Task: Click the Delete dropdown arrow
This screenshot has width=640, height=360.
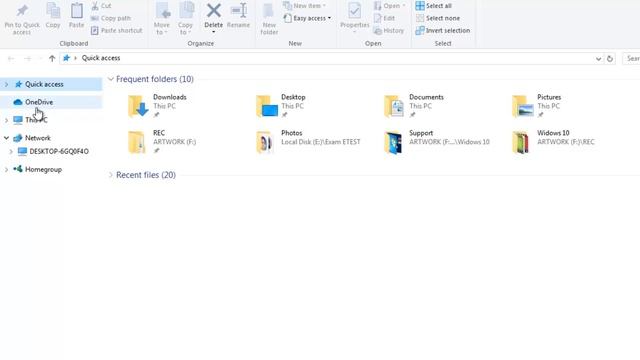Action: [213, 32]
